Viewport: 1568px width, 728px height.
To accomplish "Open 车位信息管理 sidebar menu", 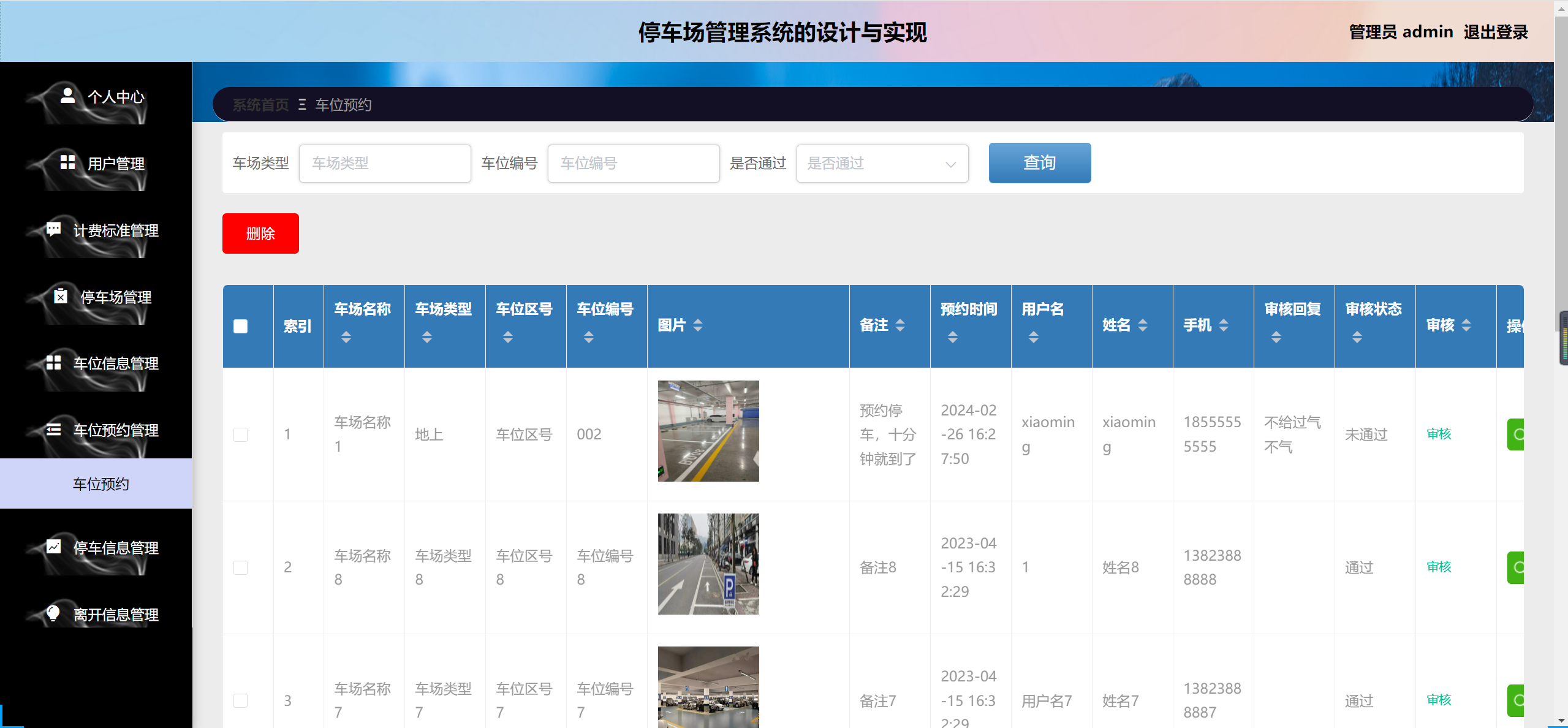I will pos(96,364).
